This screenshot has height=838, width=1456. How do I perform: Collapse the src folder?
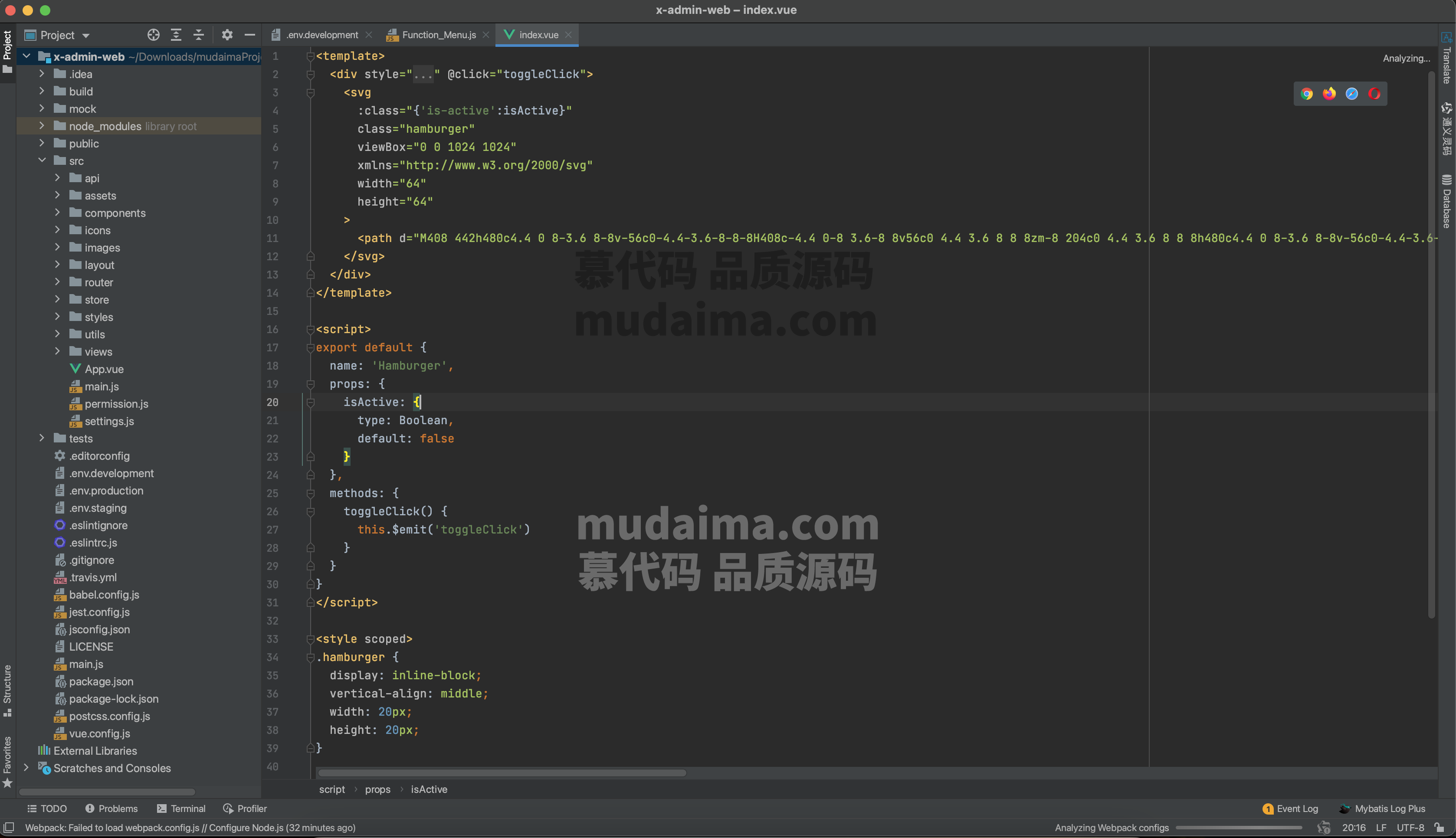[x=42, y=160]
